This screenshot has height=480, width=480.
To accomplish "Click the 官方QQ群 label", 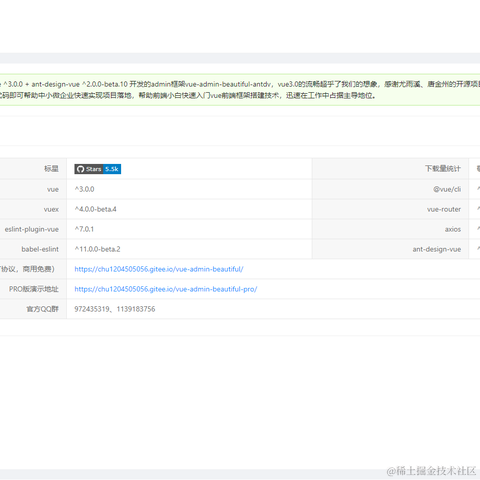I will (x=42, y=309).
